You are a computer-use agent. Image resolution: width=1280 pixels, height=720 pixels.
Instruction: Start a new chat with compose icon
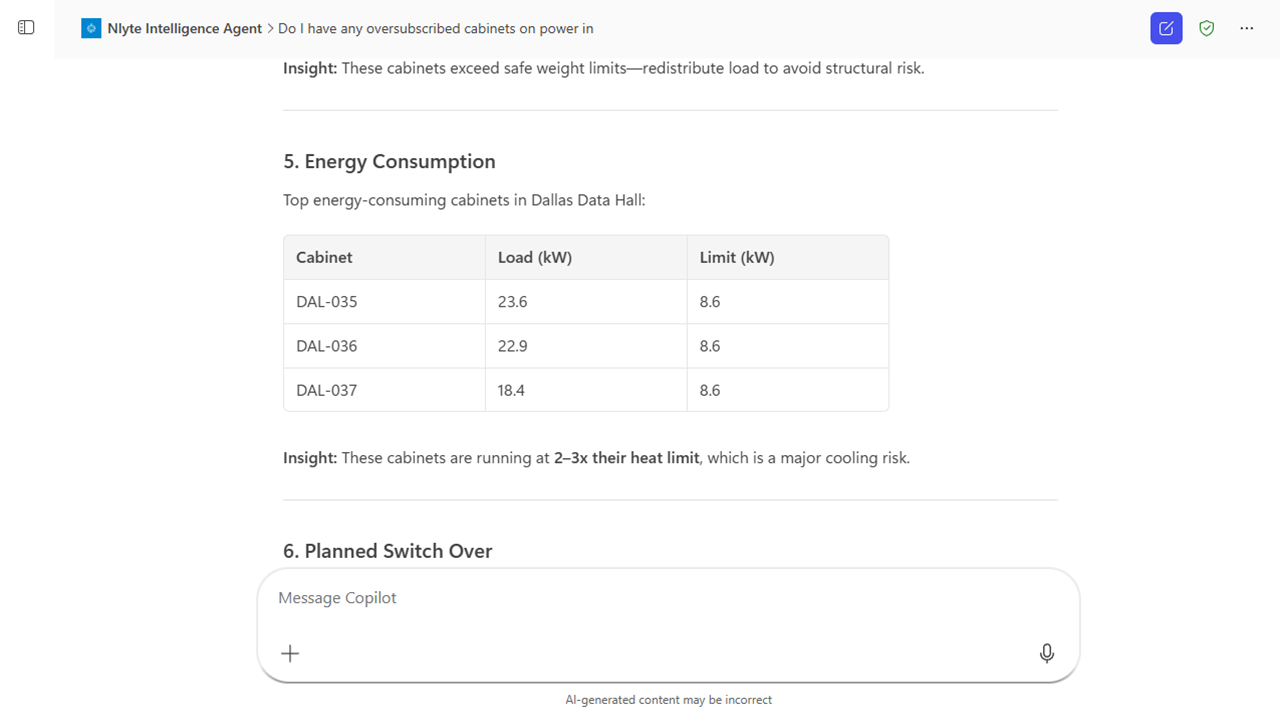pos(1166,28)
